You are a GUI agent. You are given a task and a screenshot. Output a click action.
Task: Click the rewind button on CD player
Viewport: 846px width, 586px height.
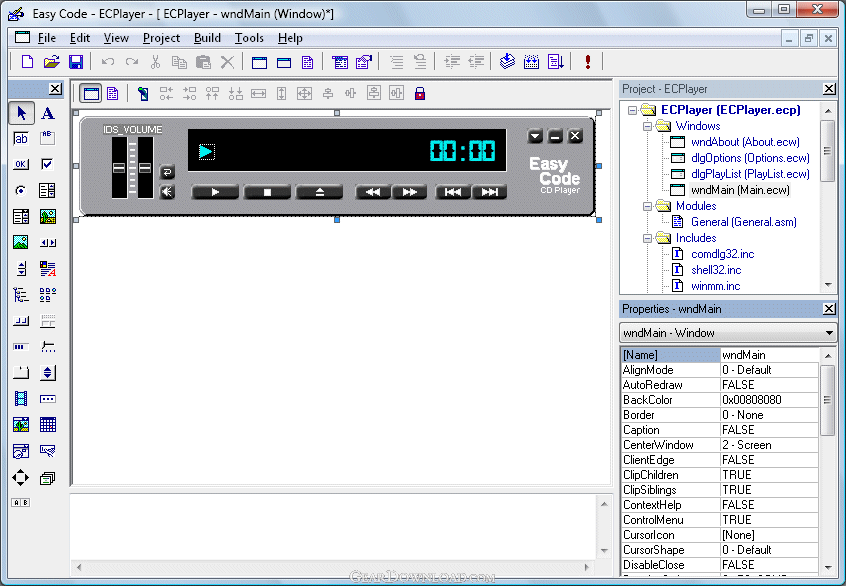click(373, 192)
